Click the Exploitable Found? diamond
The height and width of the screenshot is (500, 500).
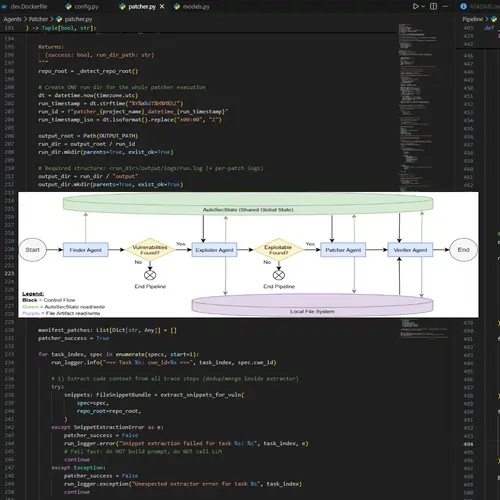278,250
